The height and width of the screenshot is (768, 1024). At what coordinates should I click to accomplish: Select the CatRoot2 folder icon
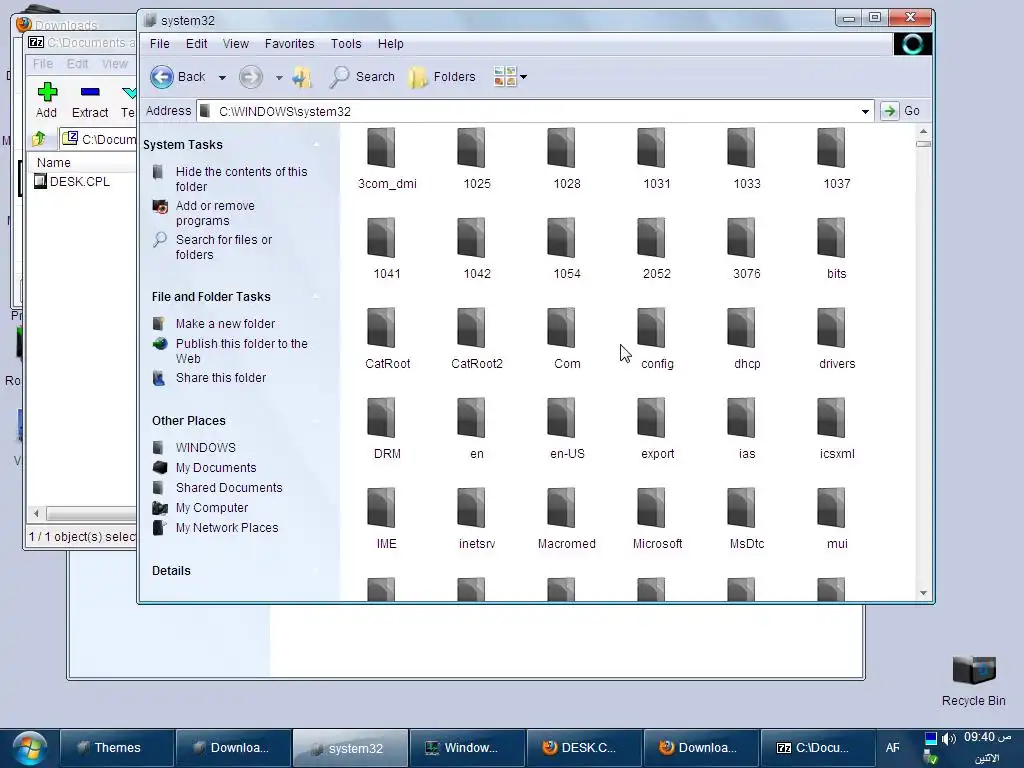pos(471,328)
